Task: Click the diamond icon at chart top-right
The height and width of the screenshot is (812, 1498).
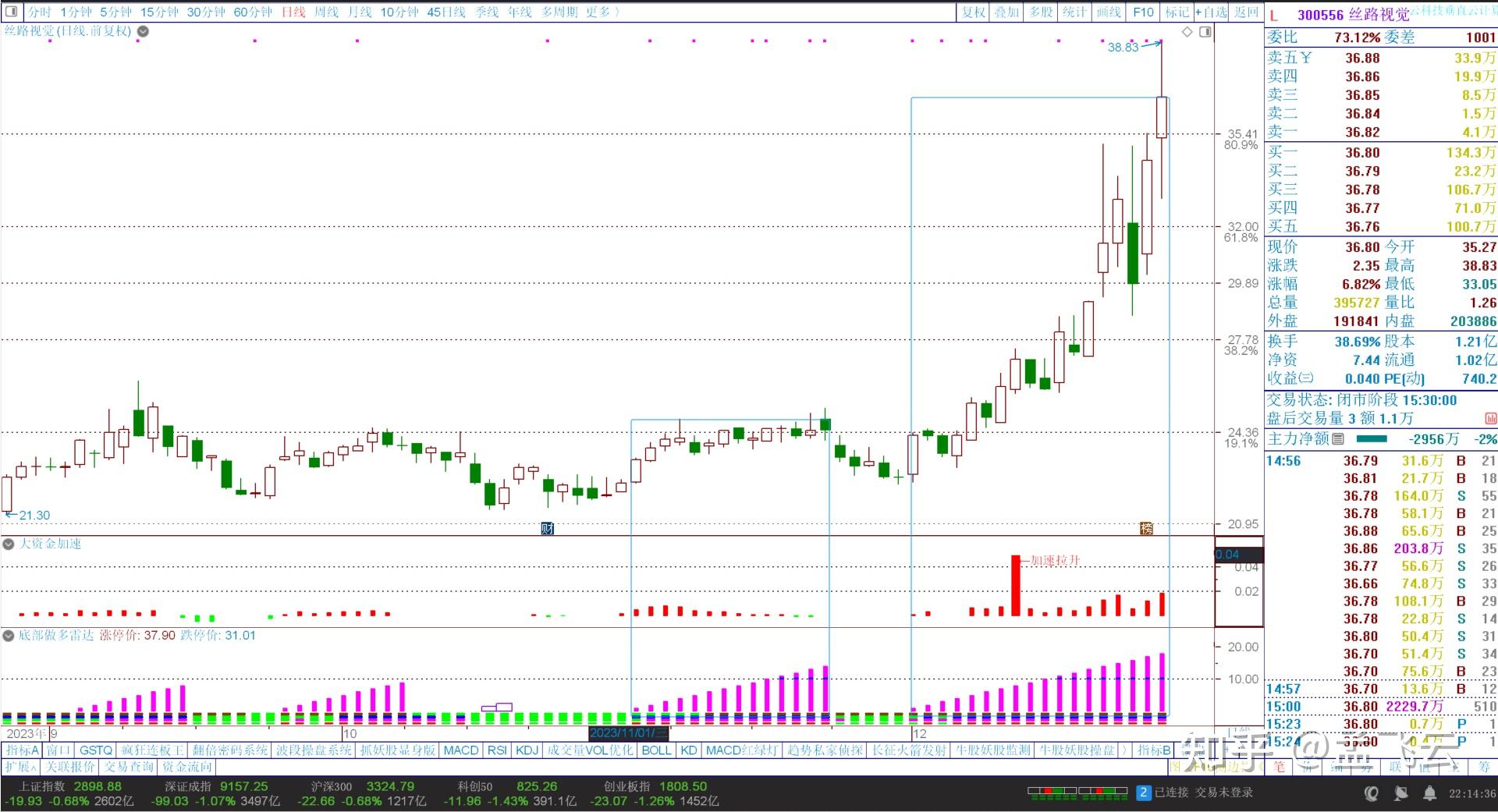Action: pos(1187,32)
